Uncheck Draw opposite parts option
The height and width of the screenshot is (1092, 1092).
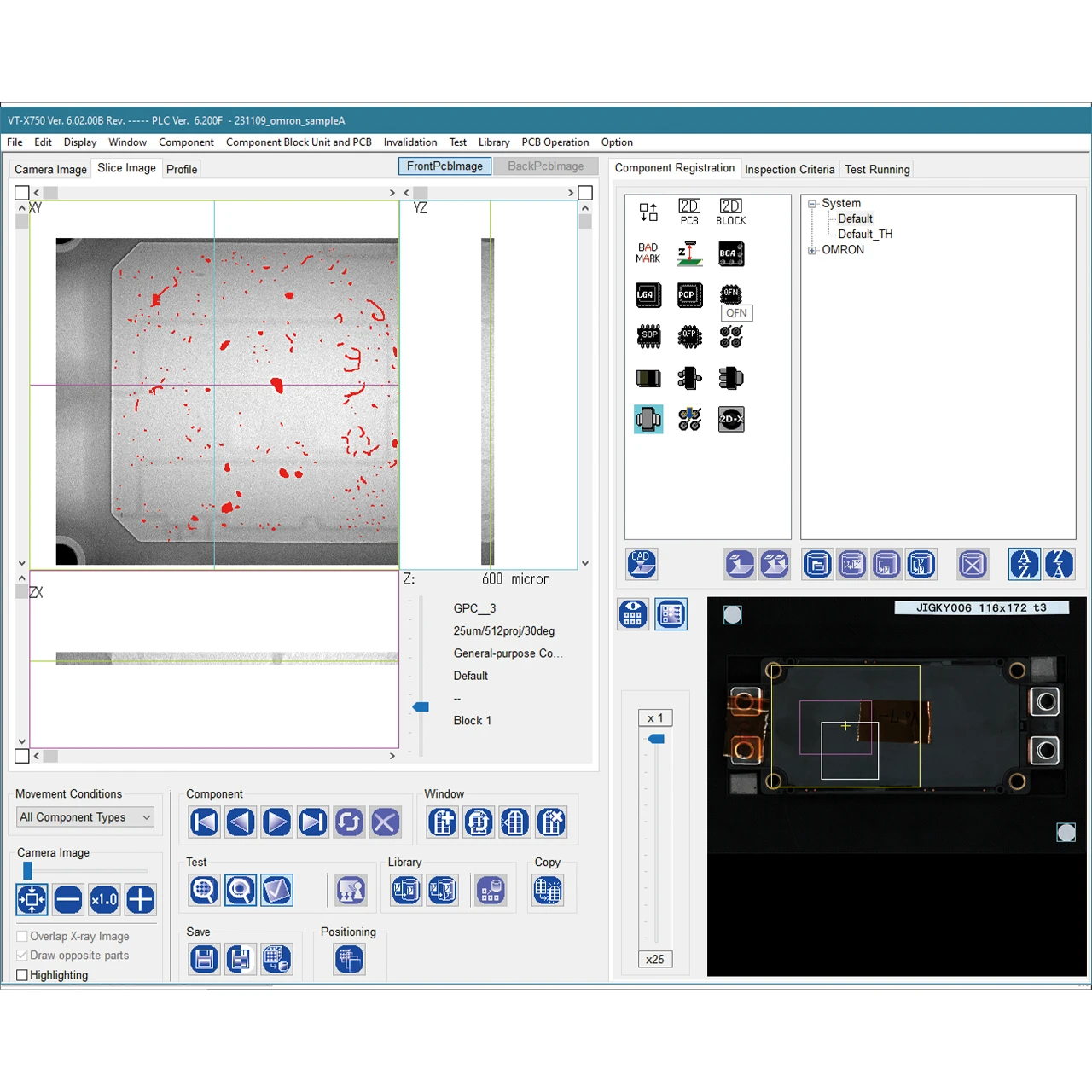click(23, 955)
